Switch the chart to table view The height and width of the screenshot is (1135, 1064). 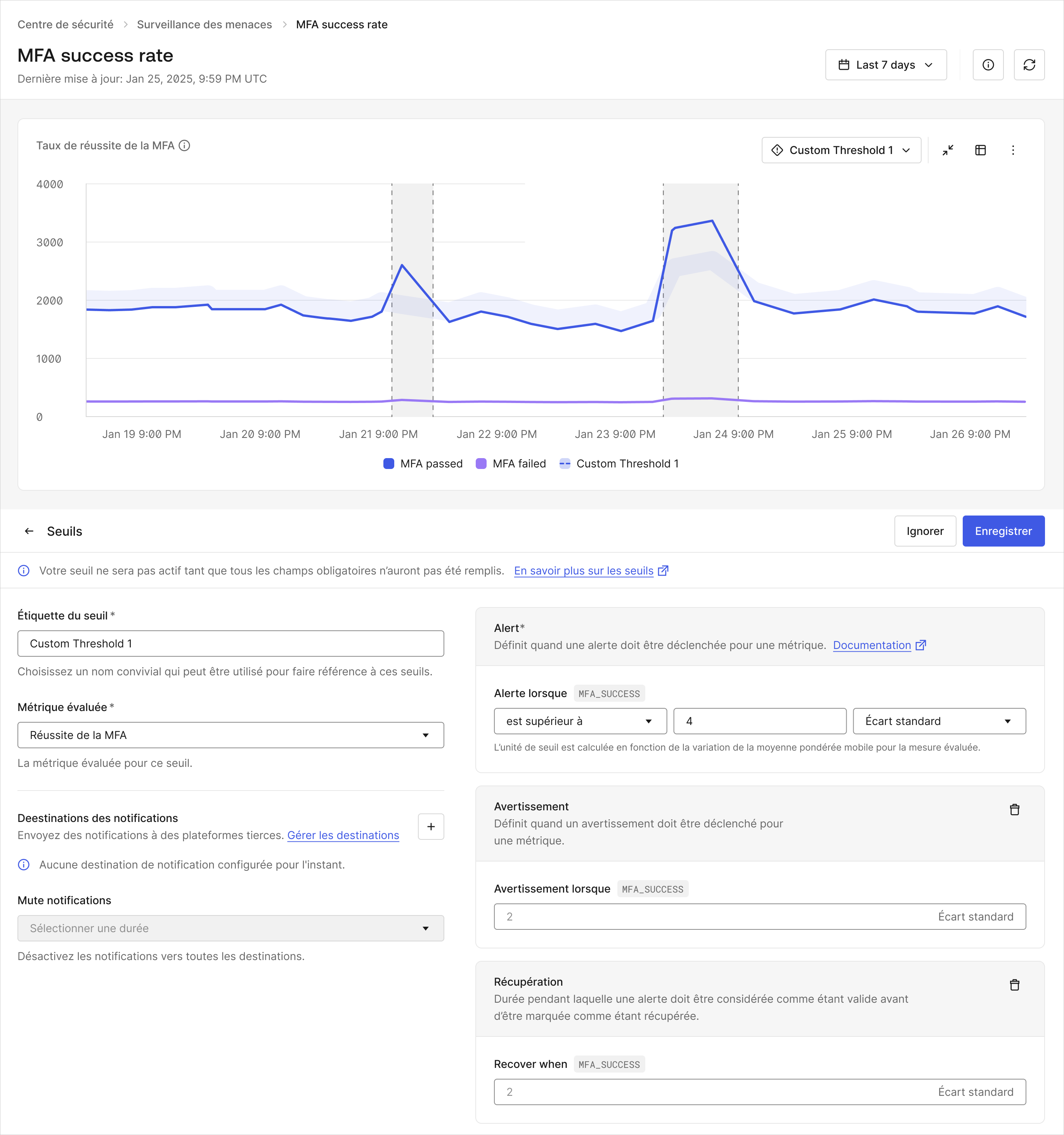pyautogui.click(x=981, y=150)
